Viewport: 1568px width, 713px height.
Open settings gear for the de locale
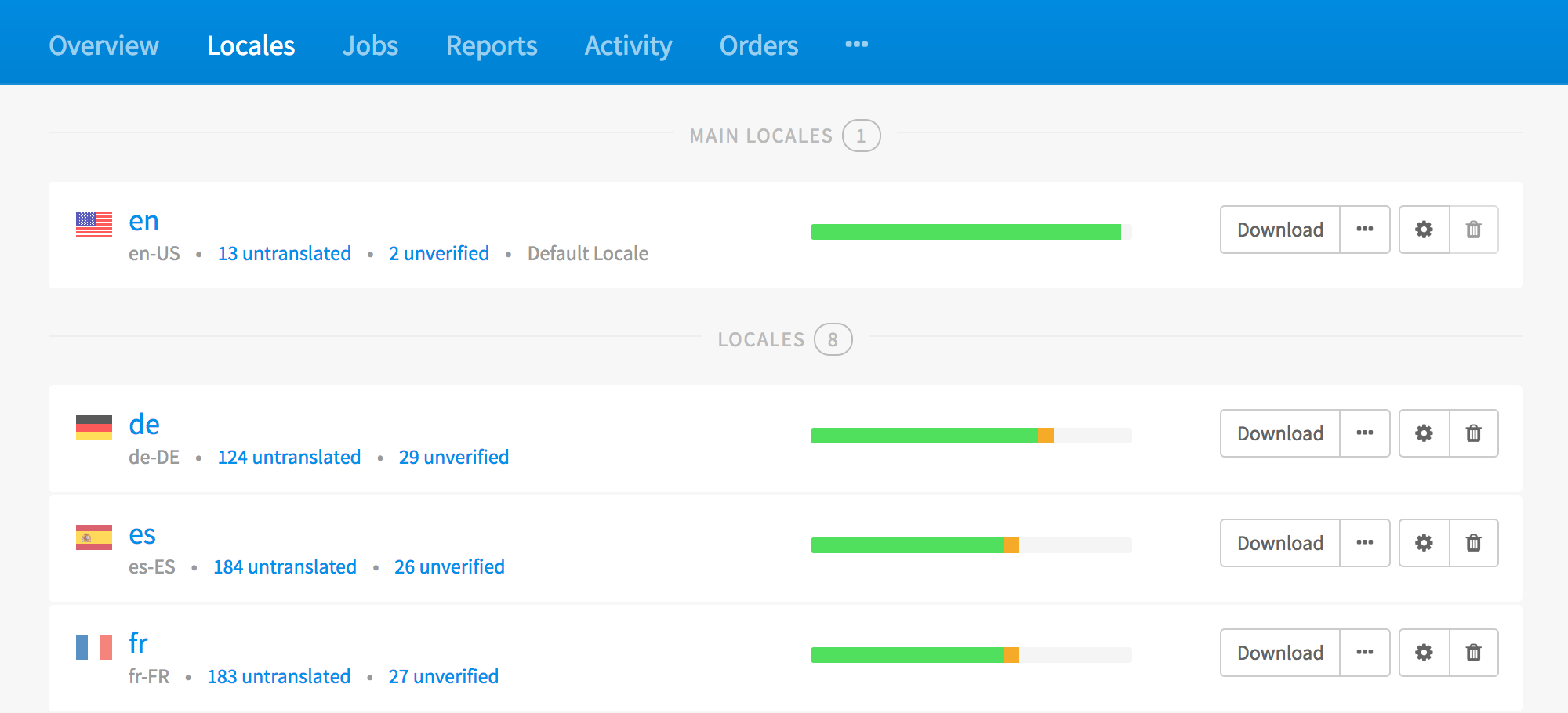[x=1424, y=433]
